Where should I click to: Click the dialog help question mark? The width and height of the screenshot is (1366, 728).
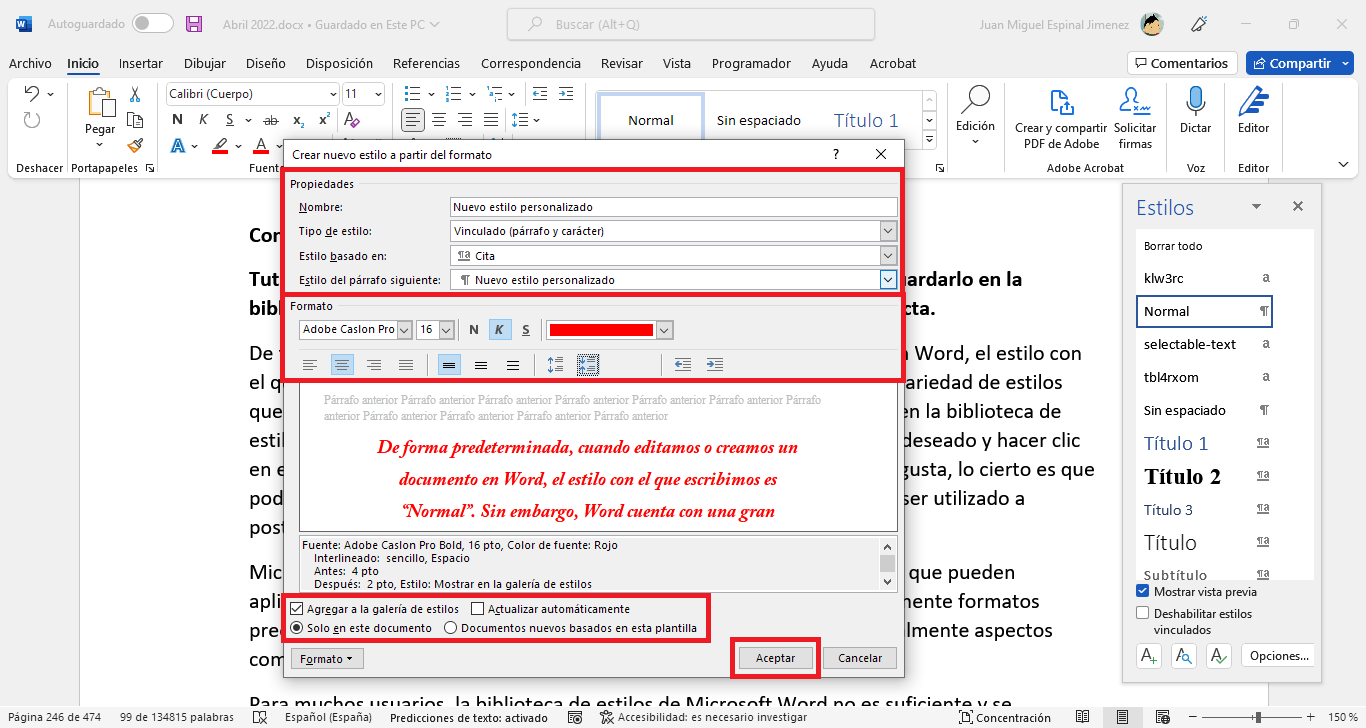[x=835, y=155]
